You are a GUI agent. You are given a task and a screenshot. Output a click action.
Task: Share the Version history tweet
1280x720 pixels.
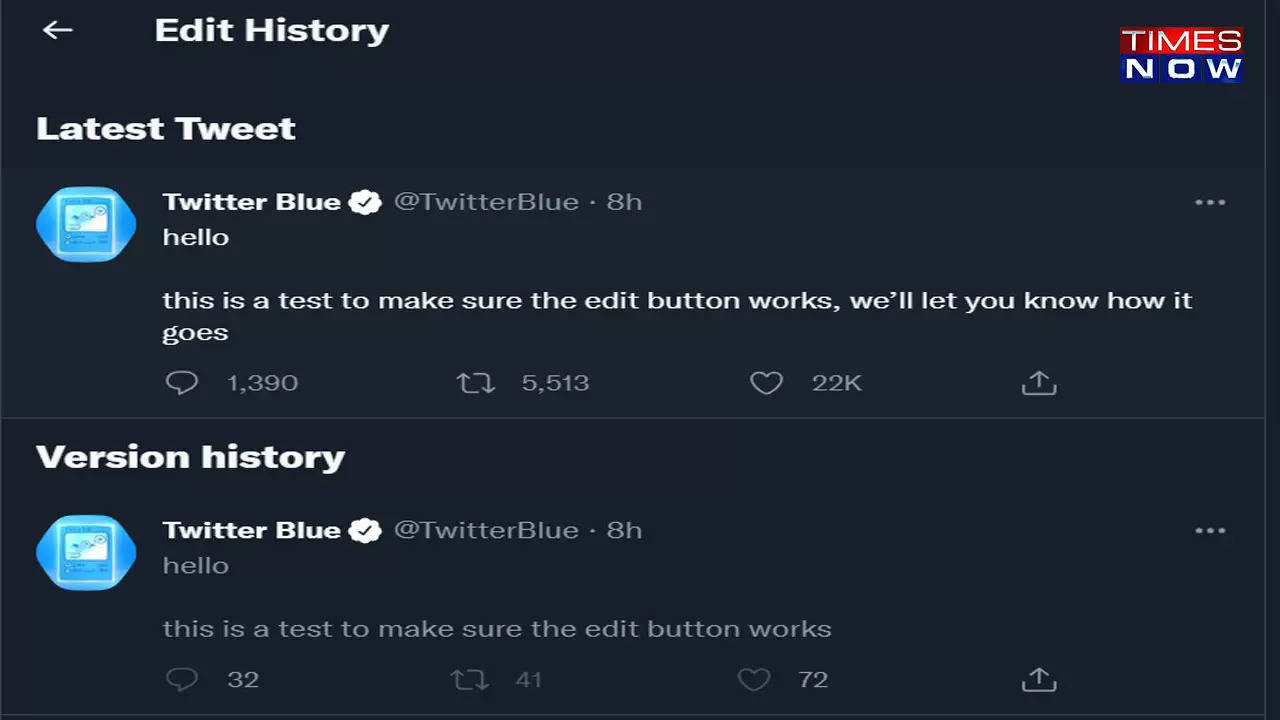point(1039,679)
